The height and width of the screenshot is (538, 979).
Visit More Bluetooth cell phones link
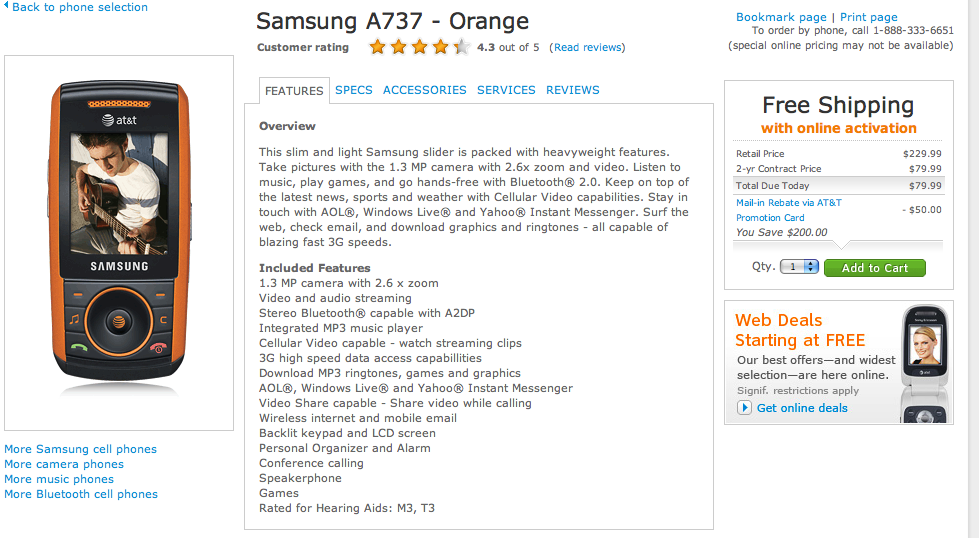(81, 495)
